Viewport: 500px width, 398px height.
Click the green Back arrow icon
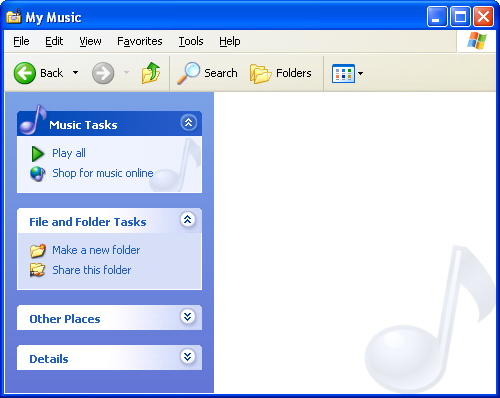point(25,73)
